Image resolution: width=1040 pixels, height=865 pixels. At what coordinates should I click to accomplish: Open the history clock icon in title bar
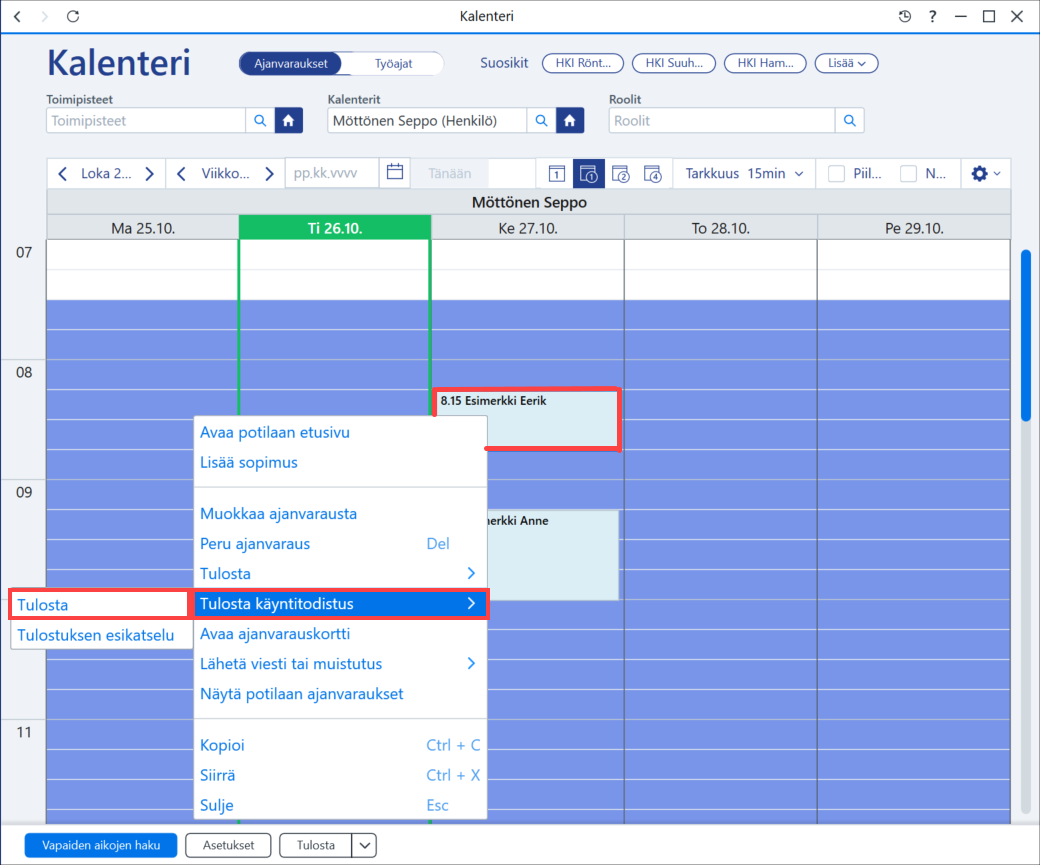point(905,17)
